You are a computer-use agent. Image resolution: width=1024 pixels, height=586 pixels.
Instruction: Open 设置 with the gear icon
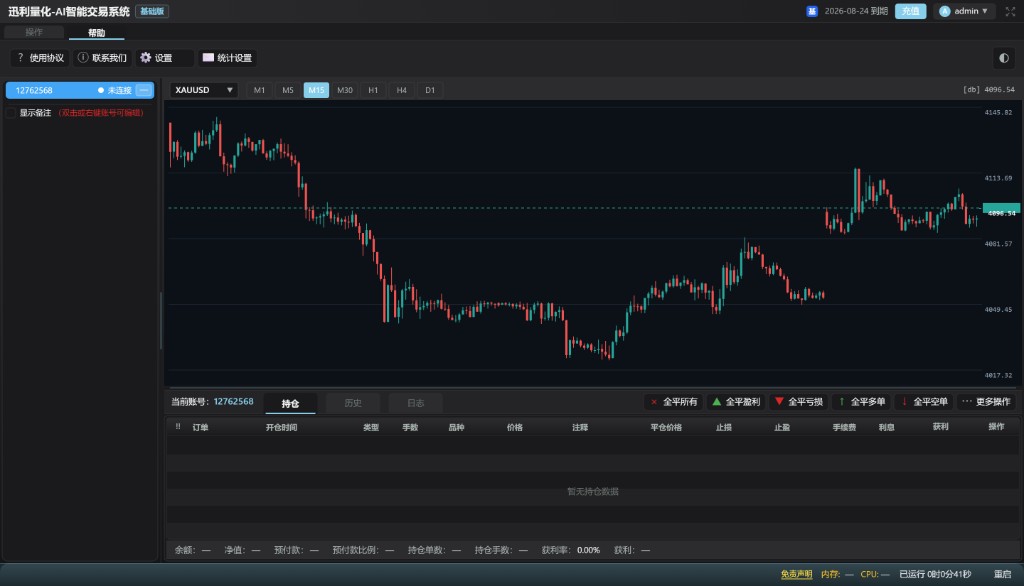(165, 58)
